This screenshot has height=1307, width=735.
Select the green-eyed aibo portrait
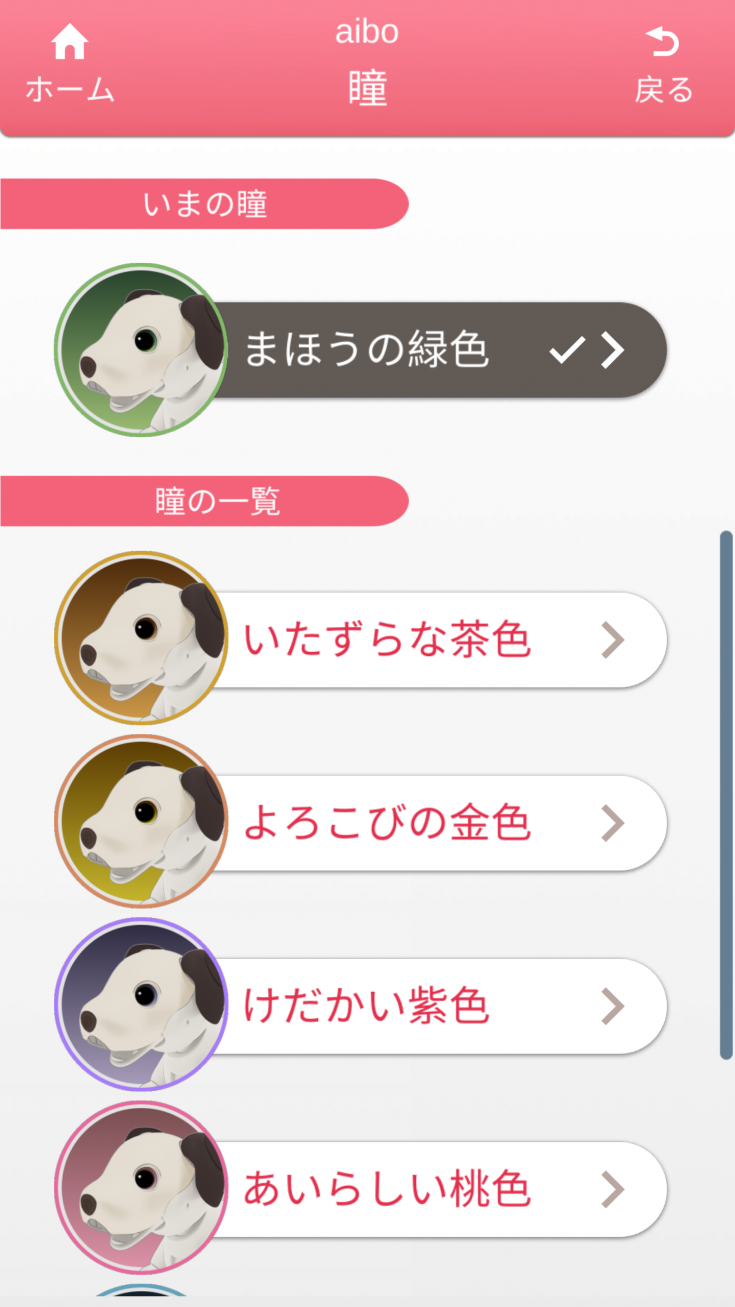pos(141,350)
